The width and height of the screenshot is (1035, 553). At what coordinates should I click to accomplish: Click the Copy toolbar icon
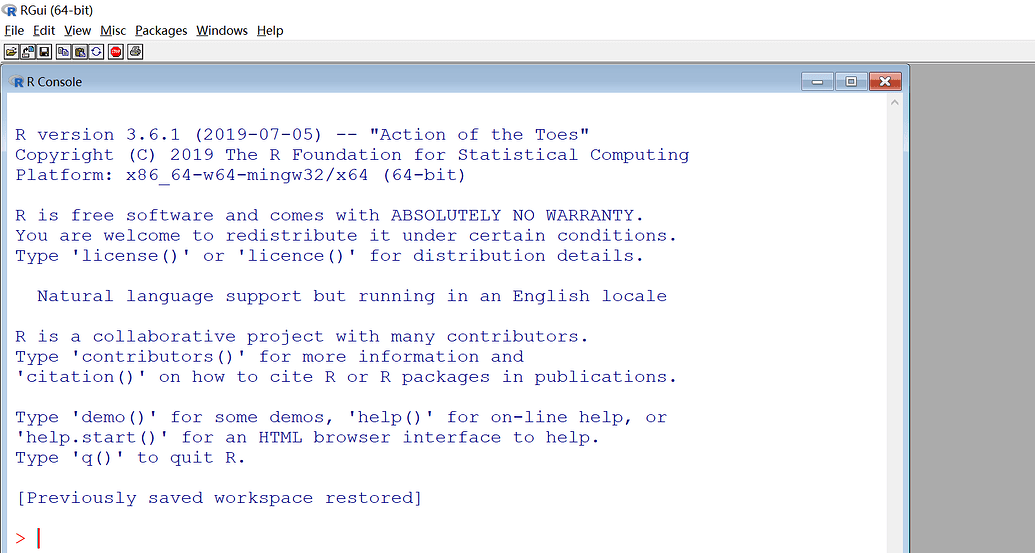(63, 51)
